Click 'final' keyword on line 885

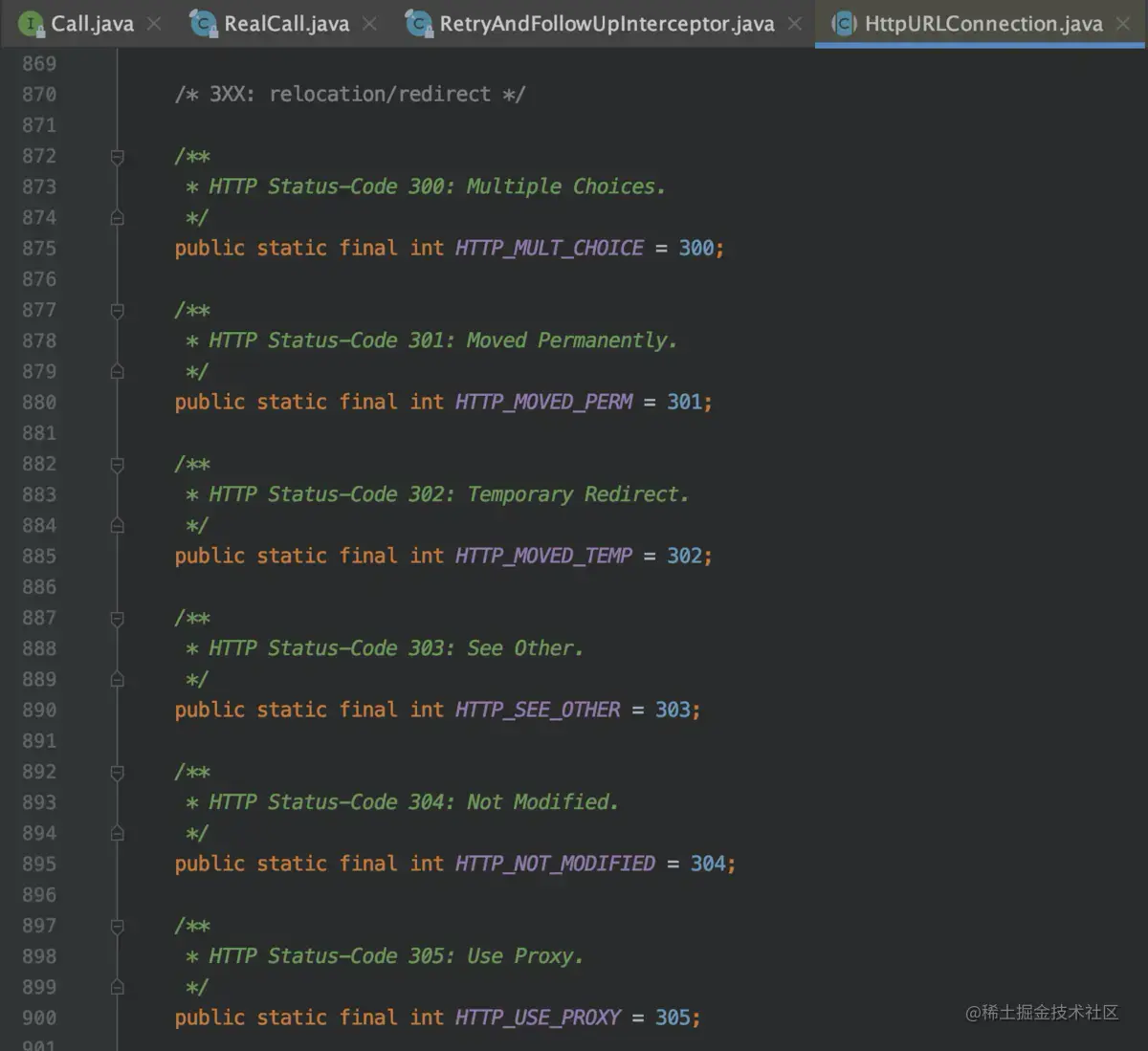pyautogui.click(x=368, y=556)
